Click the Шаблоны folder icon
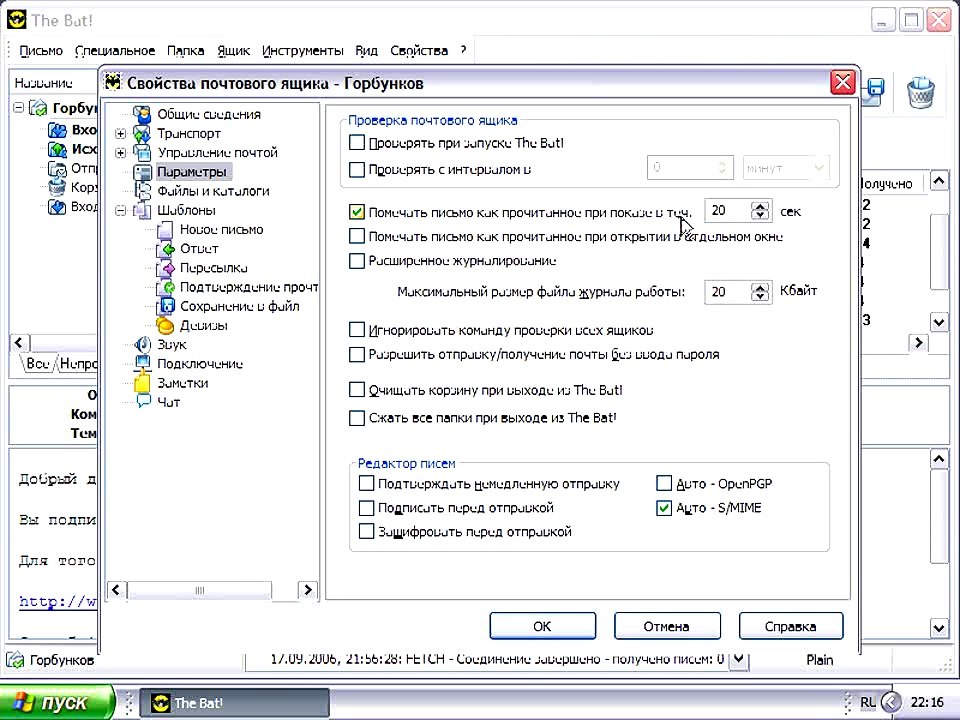 (142, 211)
